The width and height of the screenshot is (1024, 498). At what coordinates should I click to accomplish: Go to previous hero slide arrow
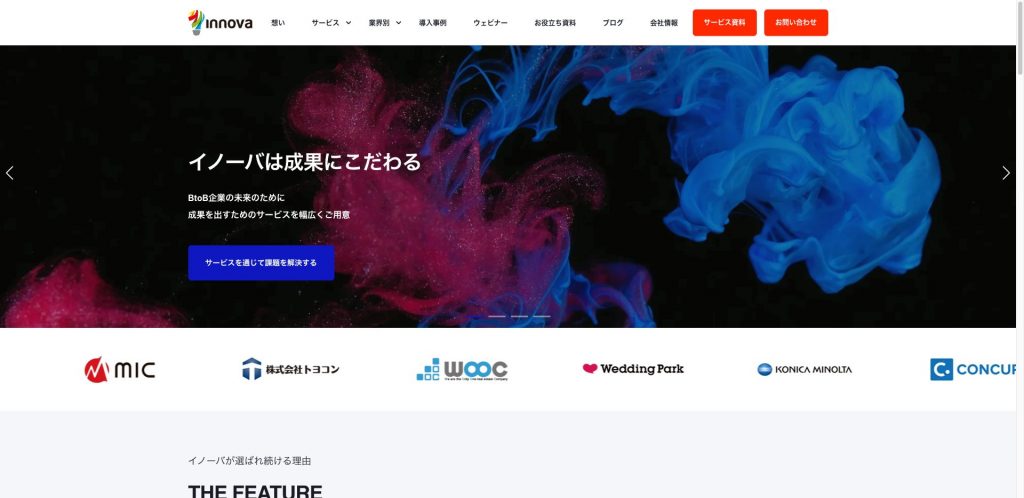9,173
